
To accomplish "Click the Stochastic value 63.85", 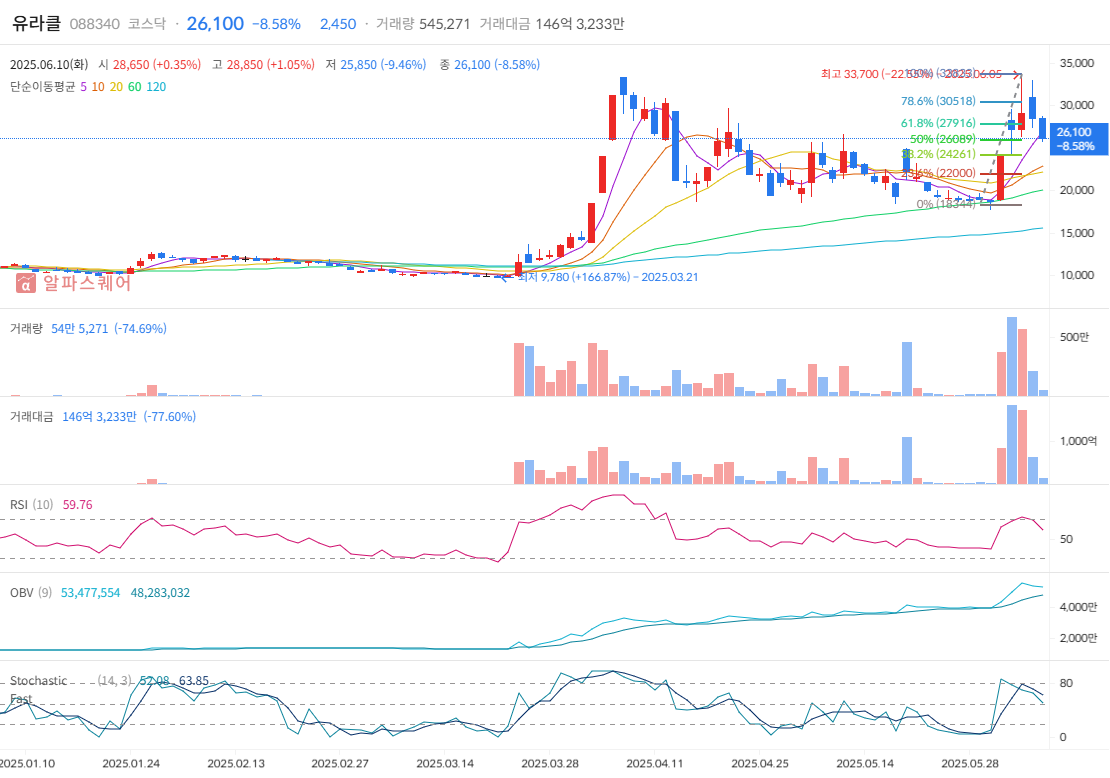I will [193, 681].
